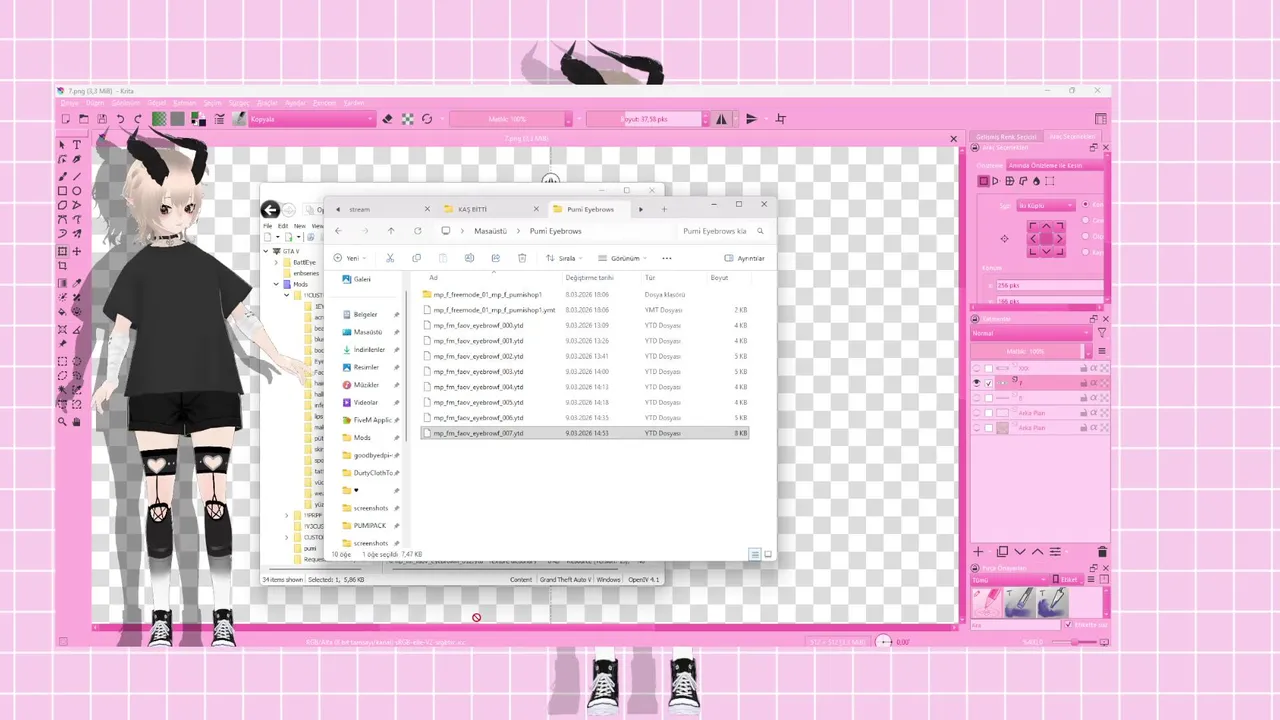Toggle visibility of the bottom Arka Plan layer
Screen dimensions: 1280x720
(977, 428)
